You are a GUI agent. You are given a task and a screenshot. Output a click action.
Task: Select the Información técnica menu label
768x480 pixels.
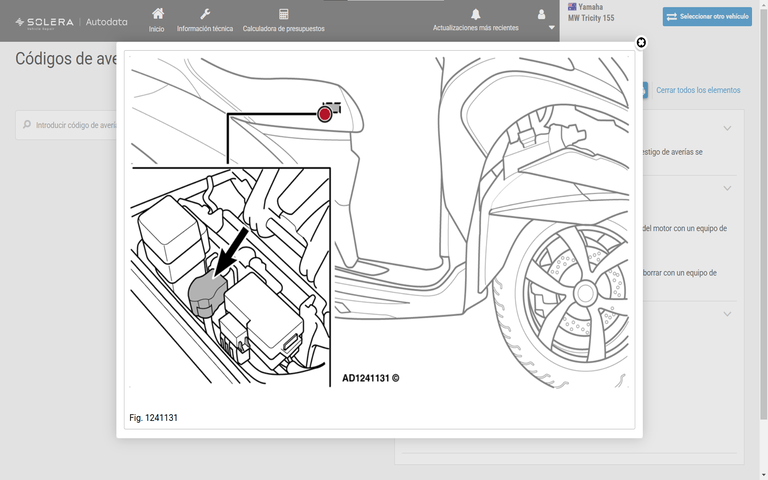coord(204,29)
